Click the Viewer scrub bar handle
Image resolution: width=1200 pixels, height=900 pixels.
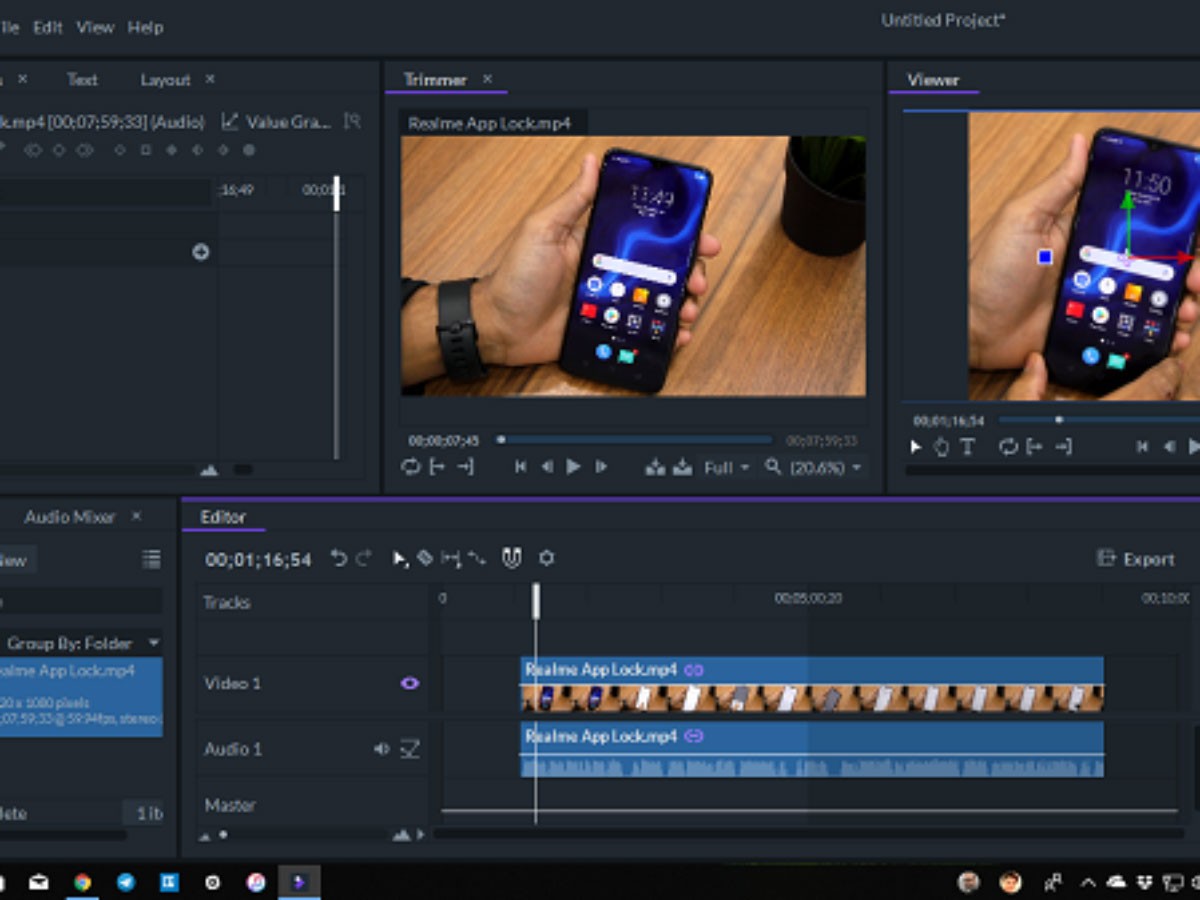point(1059,420)
